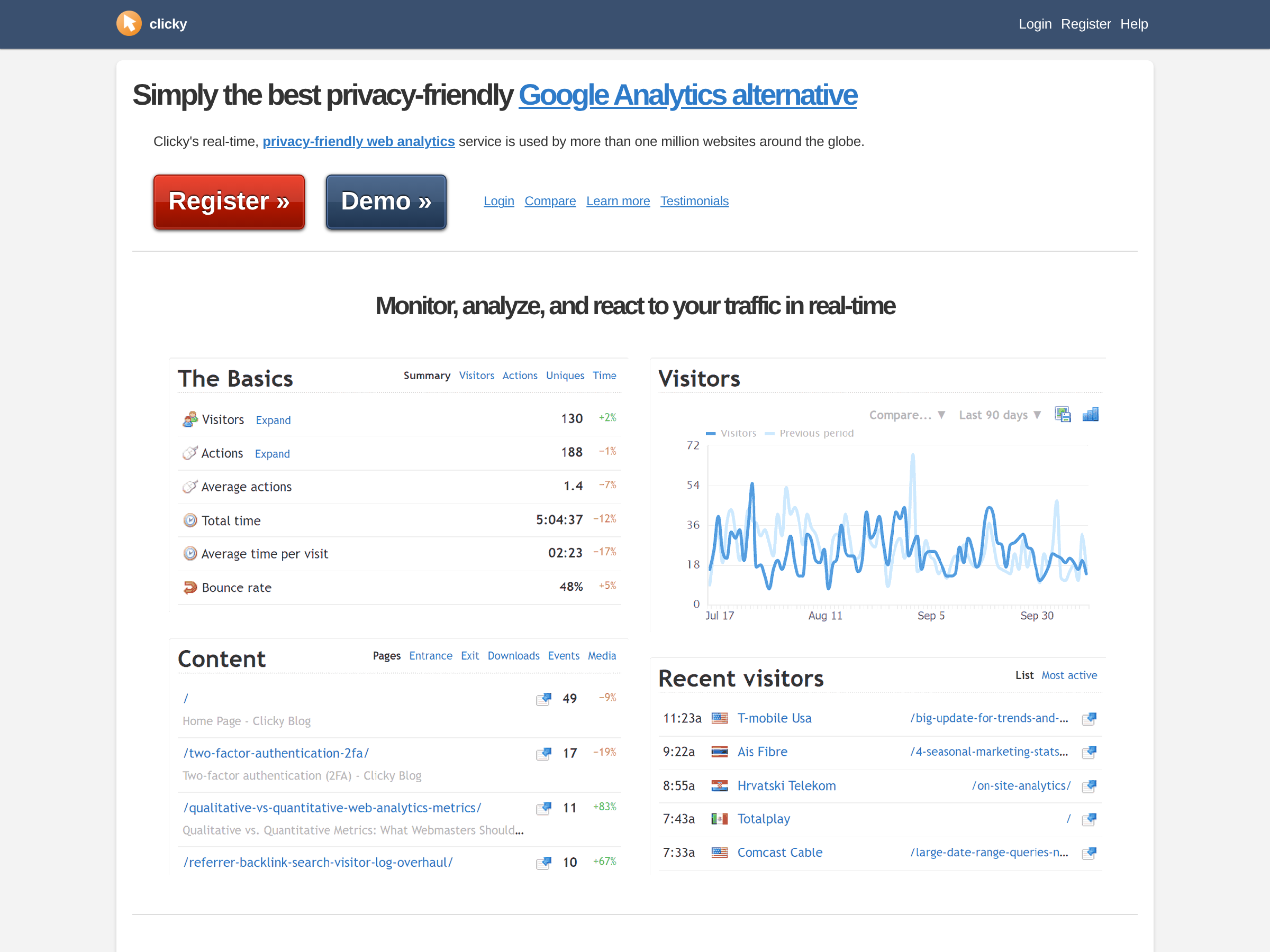Open the /on-site-analytics/ page link
Viewport: 1270px width, 952px height.
tap(1021, 786)
